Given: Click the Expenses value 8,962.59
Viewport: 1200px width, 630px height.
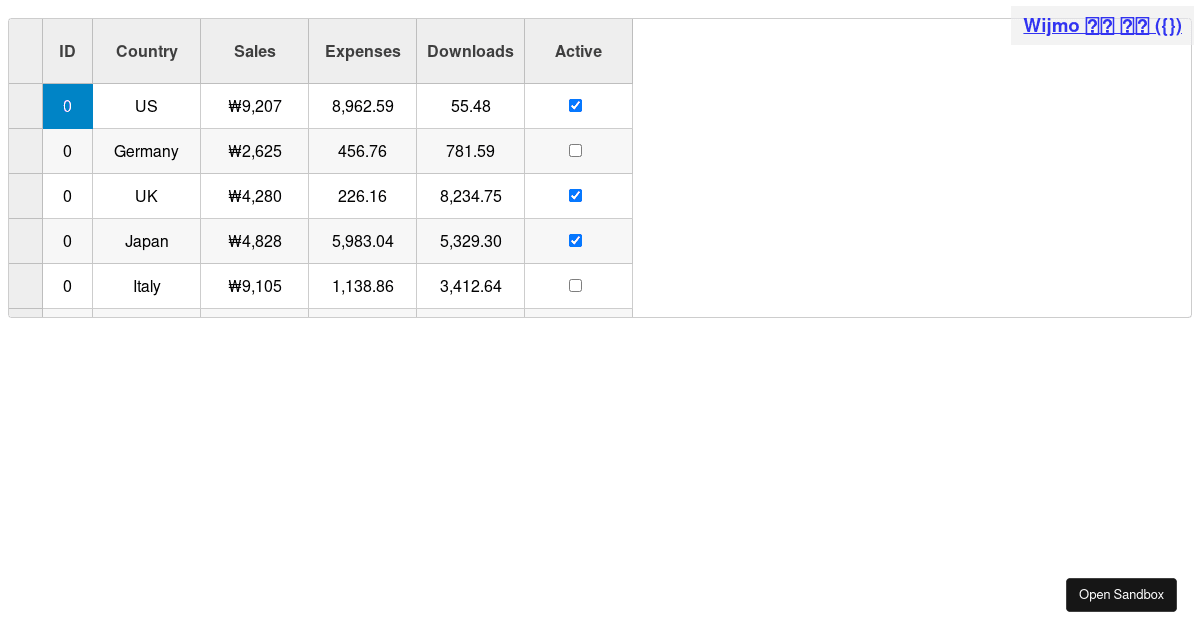Looking at the screenshot, I should tap(363, 106).
